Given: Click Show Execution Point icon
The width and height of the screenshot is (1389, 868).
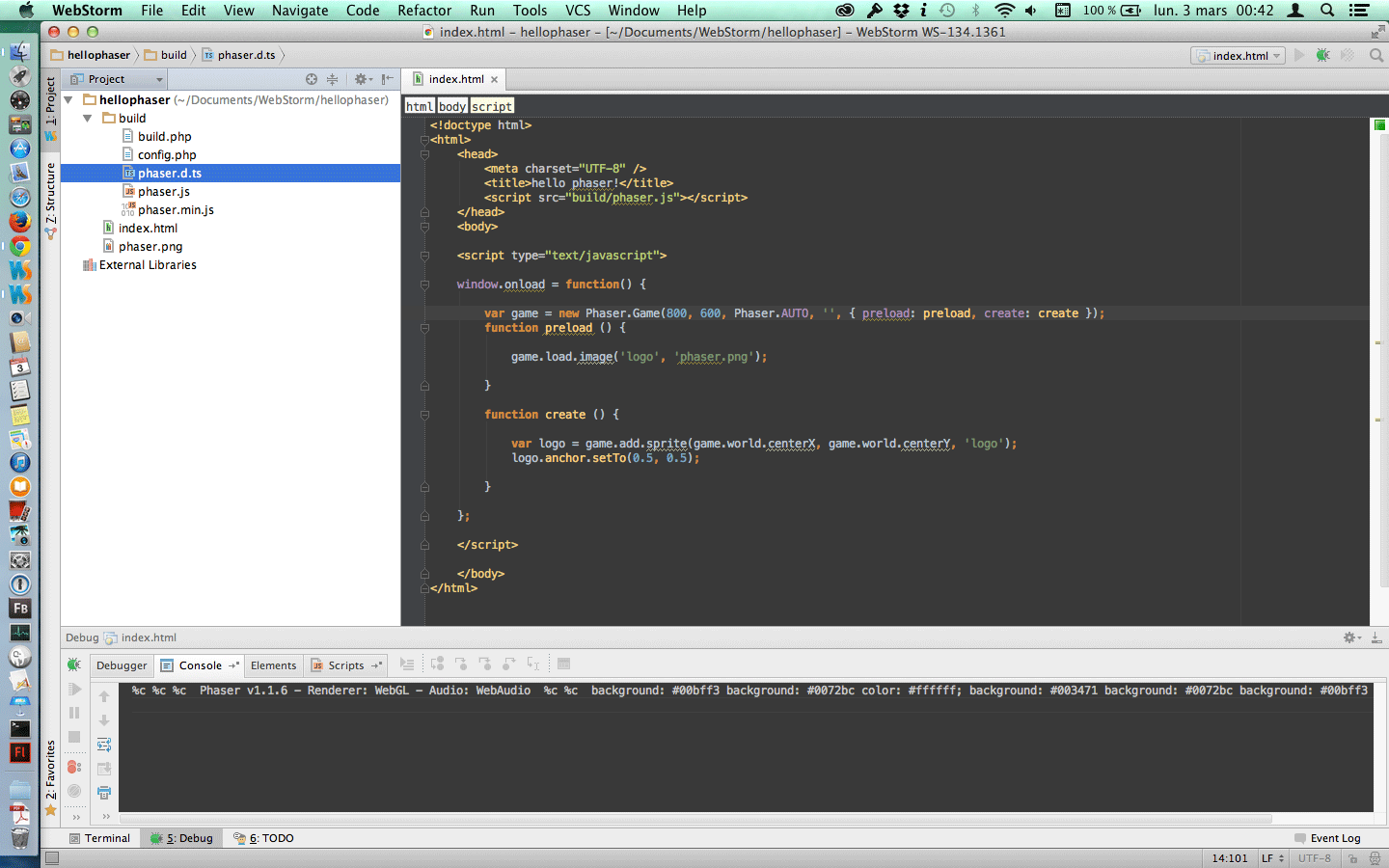Looking at the screenshot, I should pos(407,665).
